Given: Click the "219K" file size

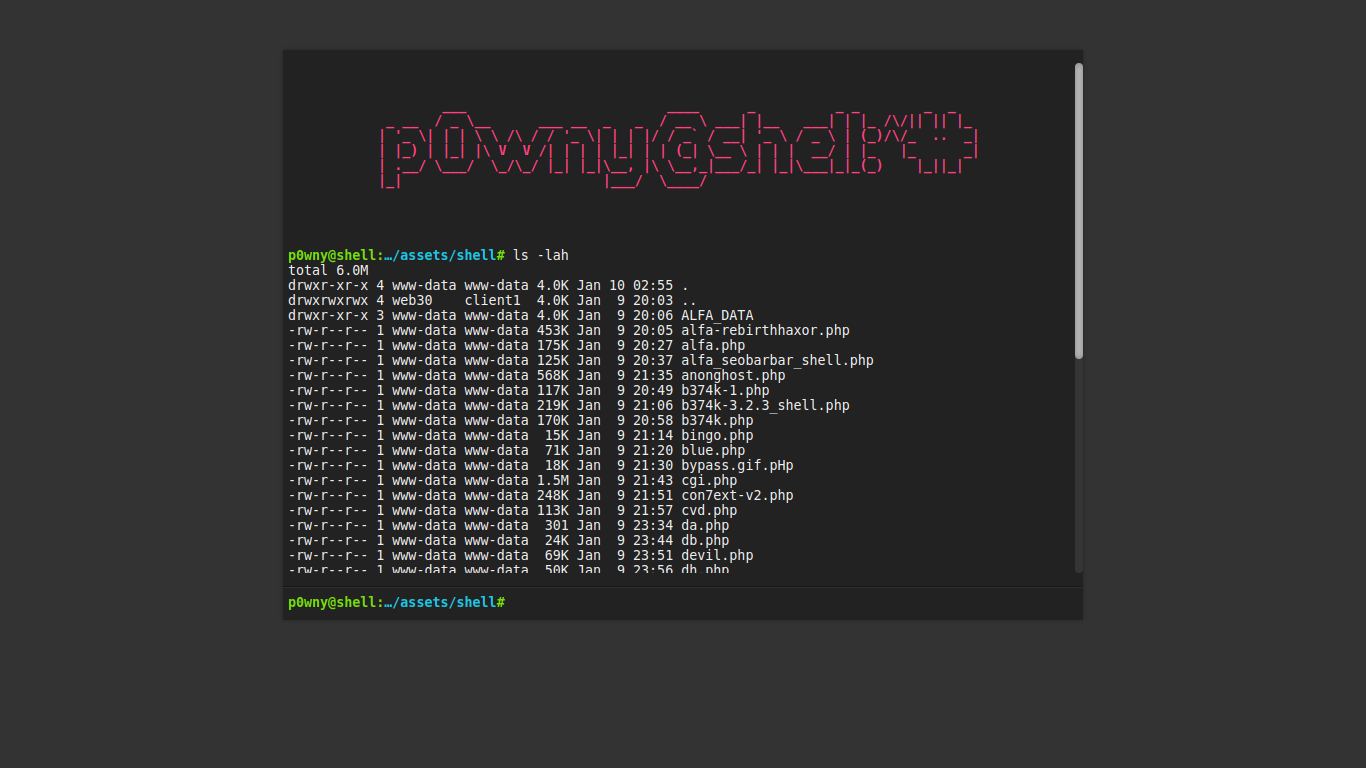Looking at the screenshot, I should point(553,405).
